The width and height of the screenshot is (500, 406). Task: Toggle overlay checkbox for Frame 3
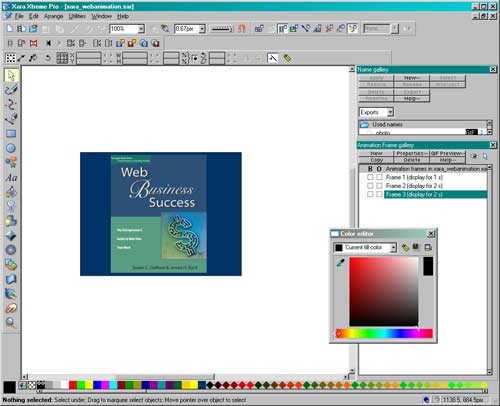click(379, 194)
